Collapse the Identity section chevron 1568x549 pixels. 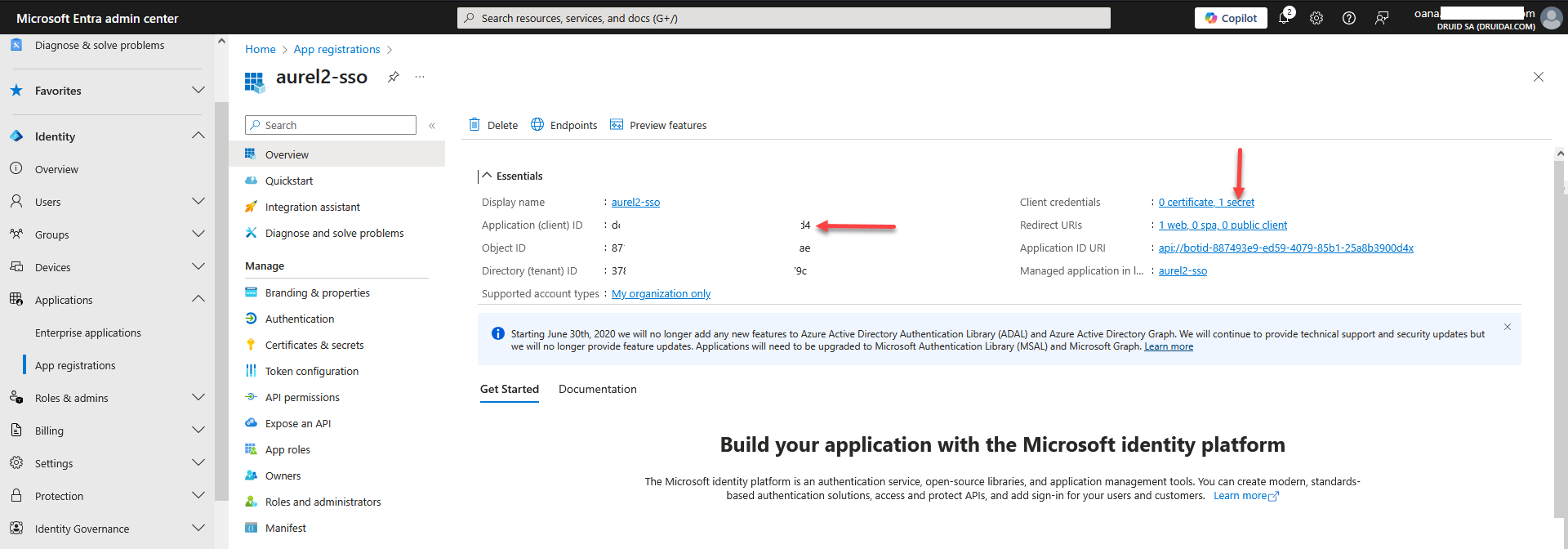(x=198, y=136)
